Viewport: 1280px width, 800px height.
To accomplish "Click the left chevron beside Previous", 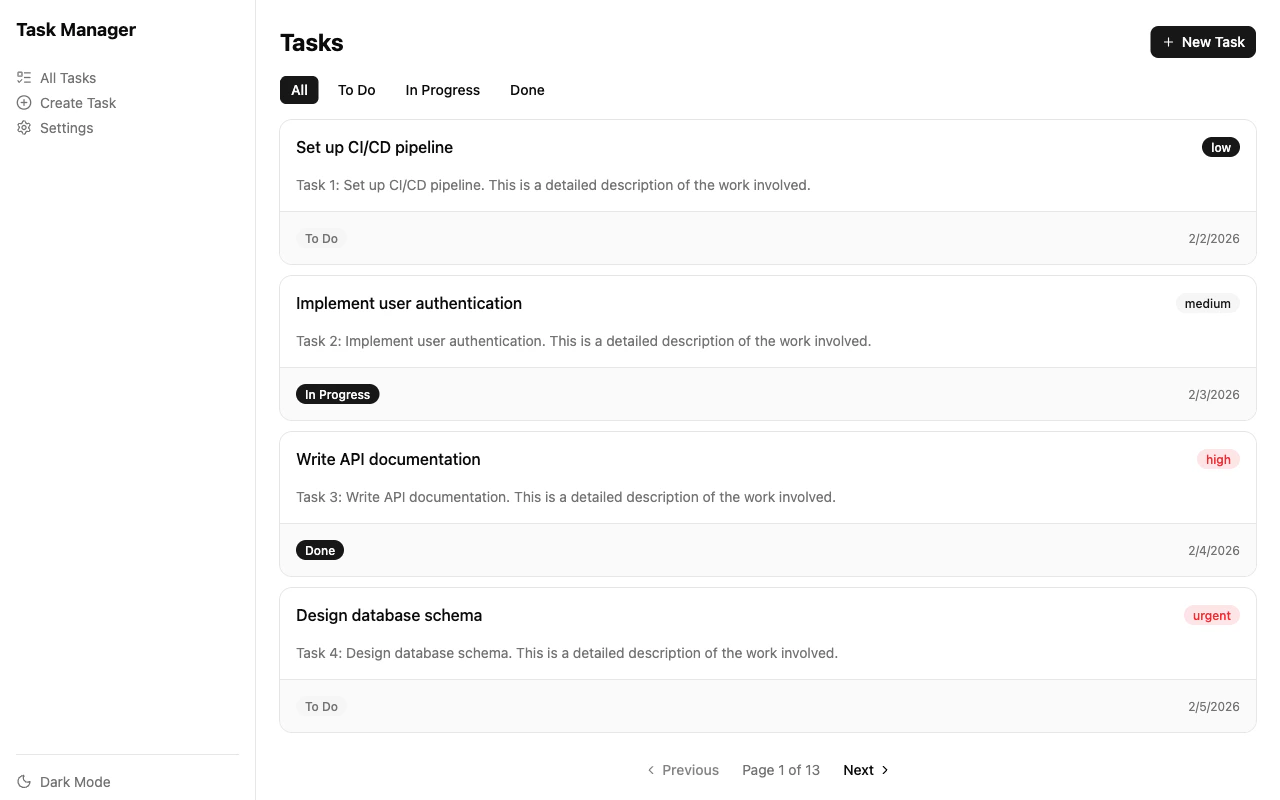I will click(x=650, y=770).
